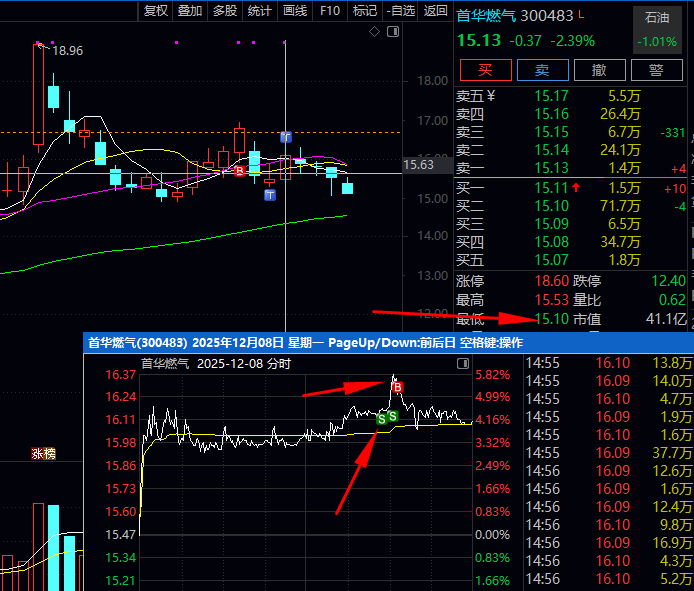The image size is (694, 591).
Task: Click 返回 to go back
Action: [436, 11]
